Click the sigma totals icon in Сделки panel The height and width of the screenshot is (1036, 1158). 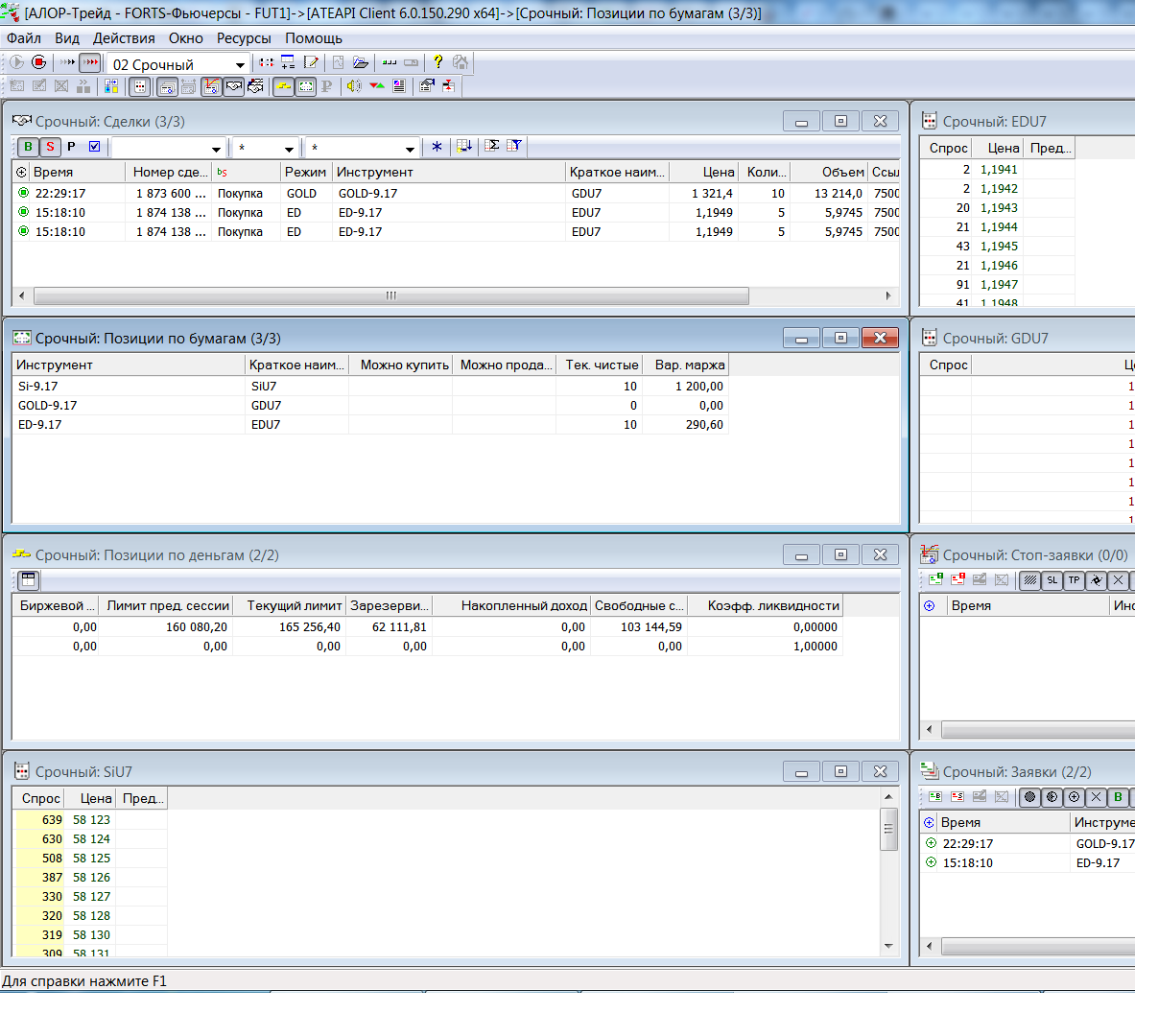click(492, 147)
